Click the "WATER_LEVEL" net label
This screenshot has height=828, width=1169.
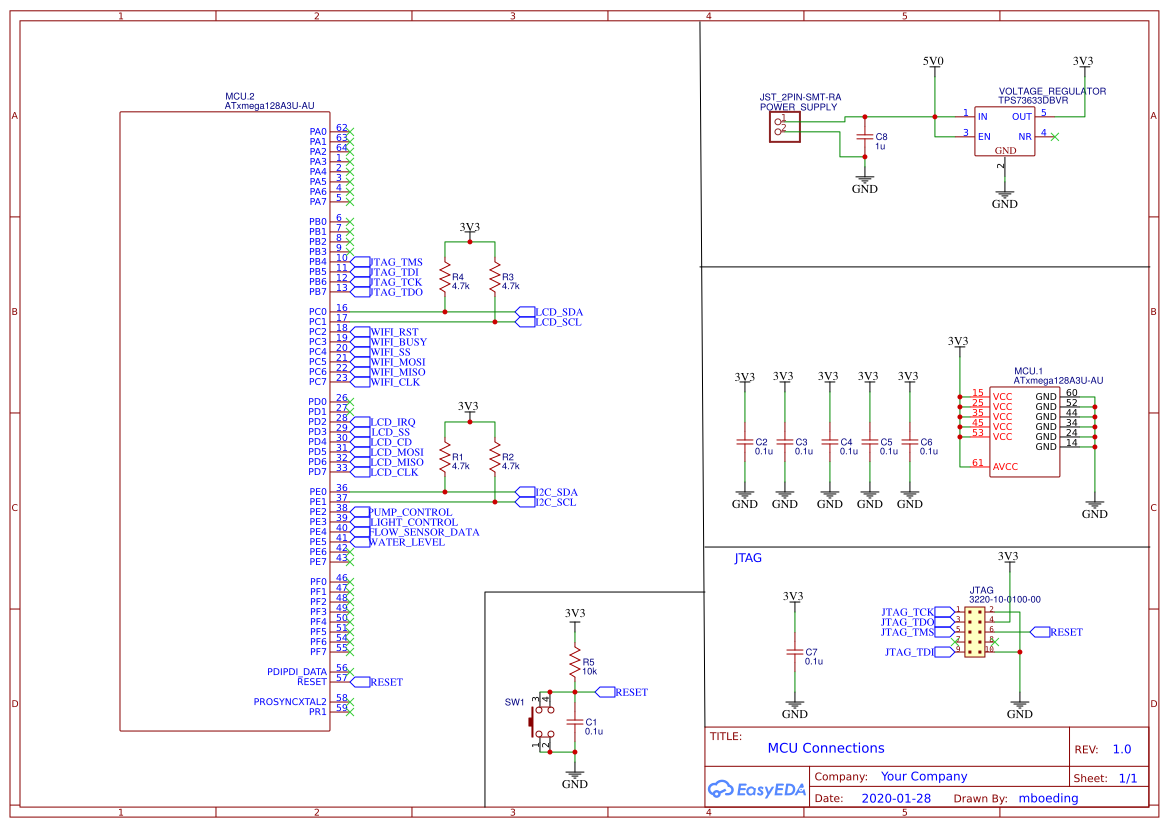(x=407, y=542)
